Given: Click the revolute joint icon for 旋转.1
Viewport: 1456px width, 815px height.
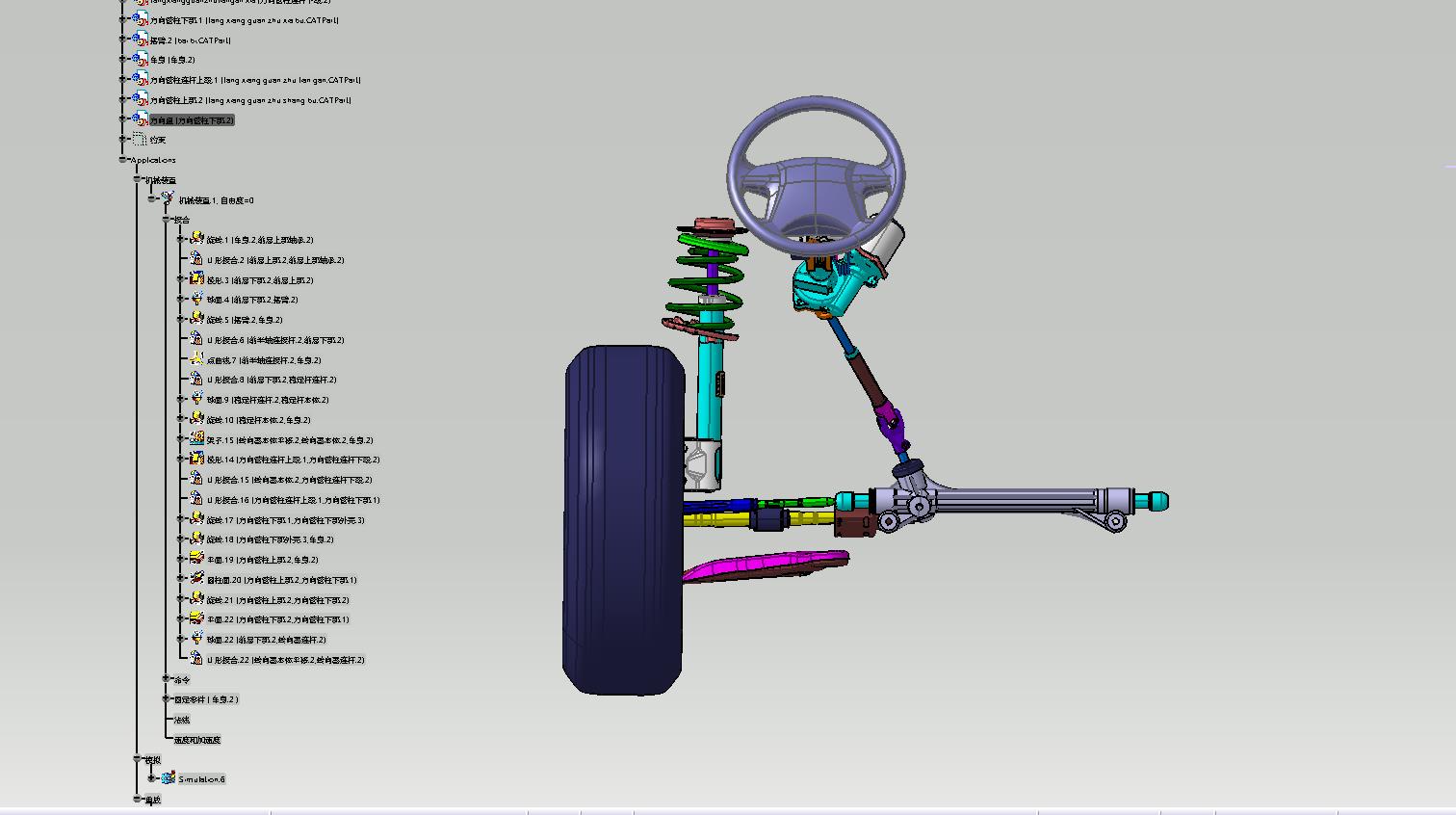Looking at the screenshot, I should click(196, 239).
